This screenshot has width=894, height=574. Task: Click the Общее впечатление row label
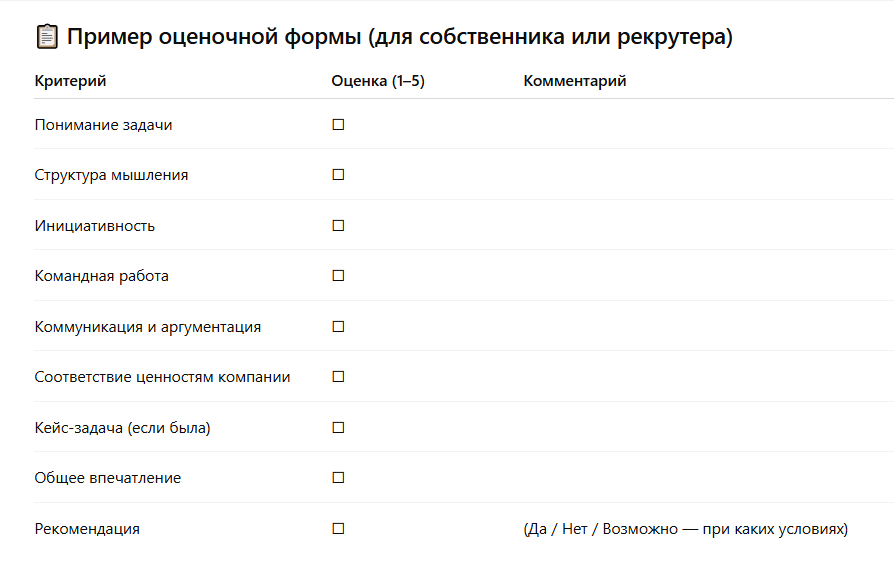107,478
